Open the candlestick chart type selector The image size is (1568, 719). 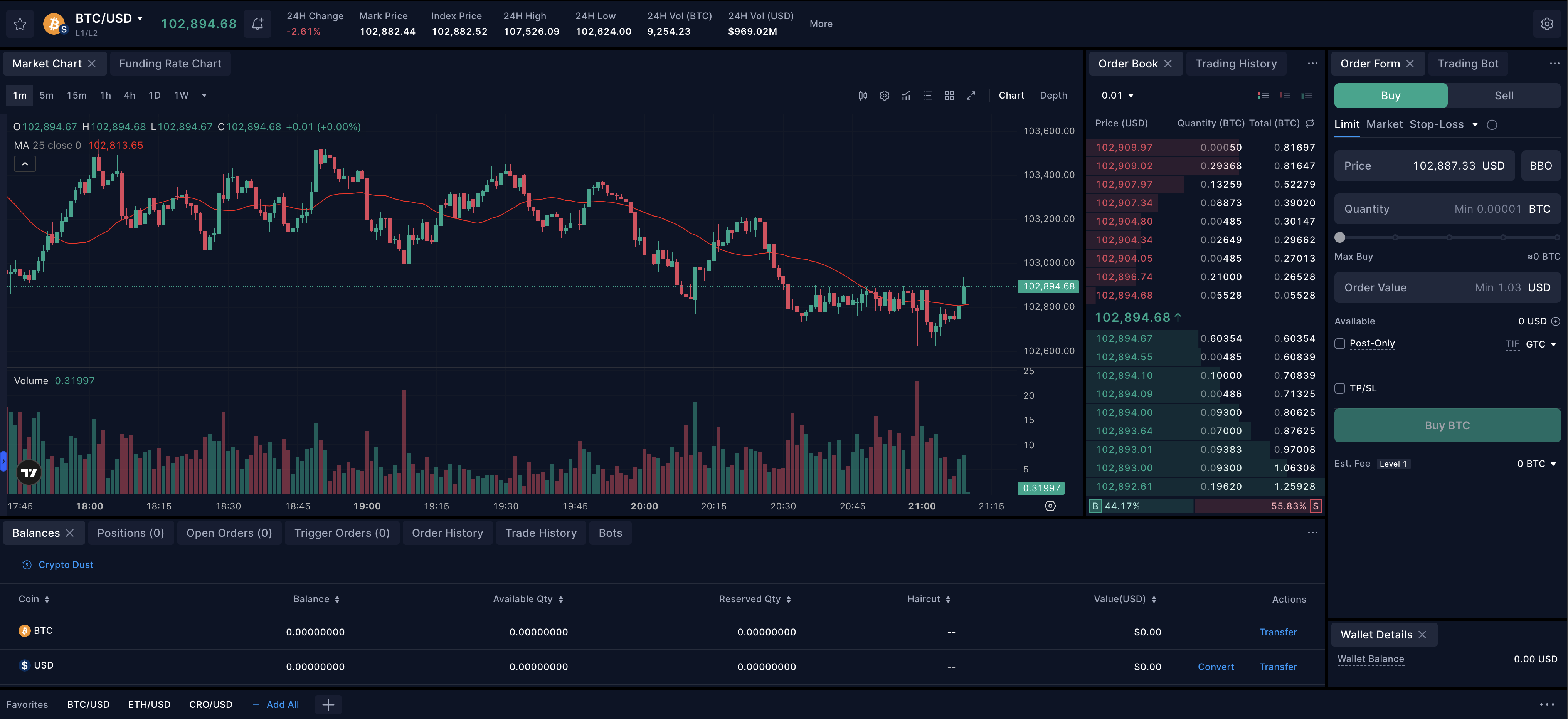pyautogui.click(x=863, y=96)
